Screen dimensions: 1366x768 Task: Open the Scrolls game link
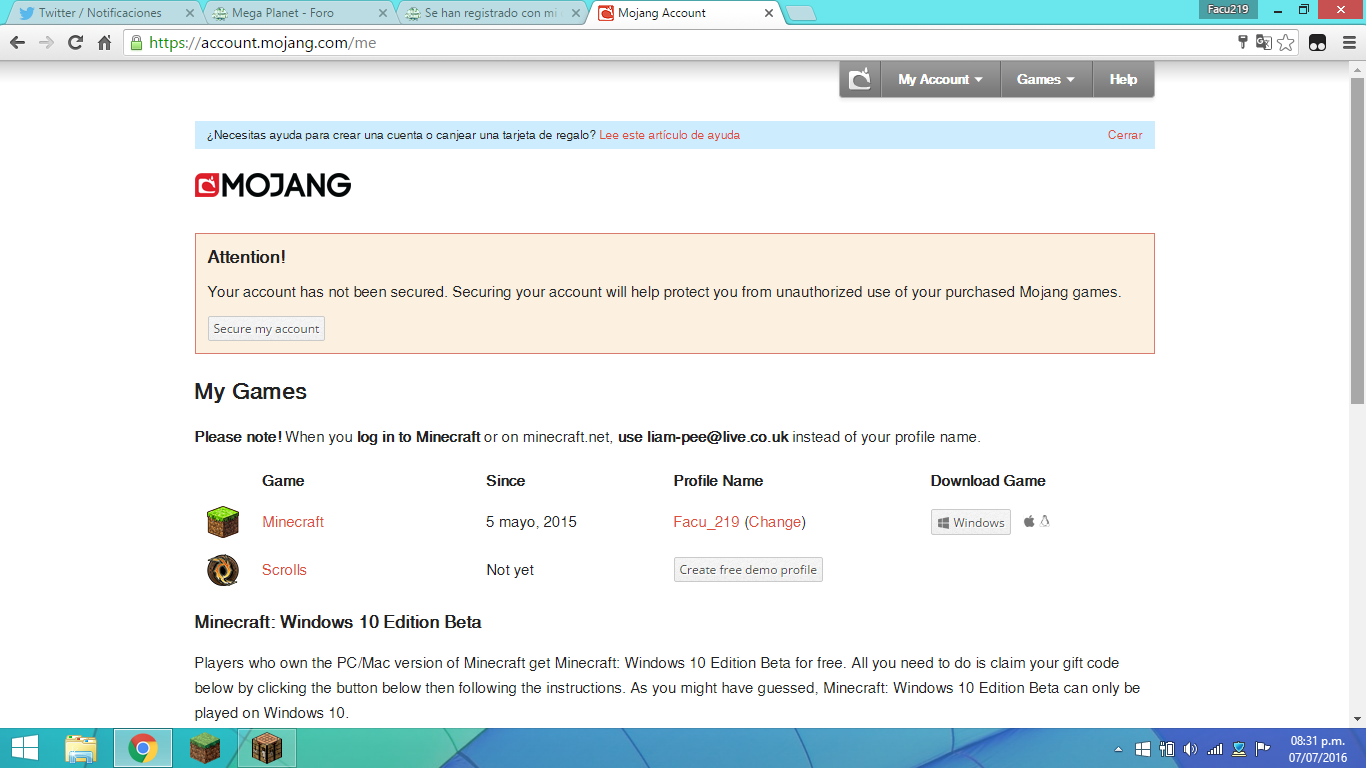point(284,570)
